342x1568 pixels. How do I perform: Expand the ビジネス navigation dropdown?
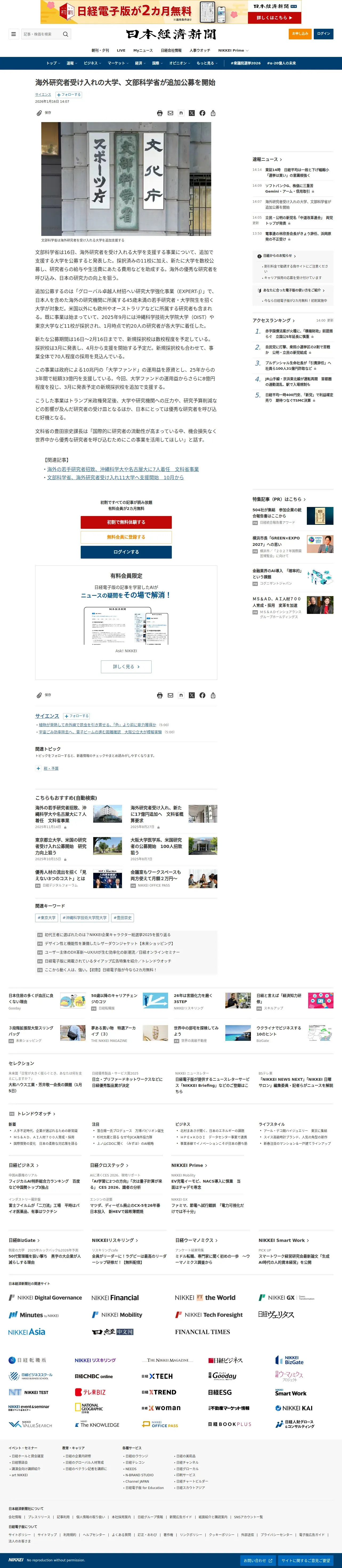pyautogui.click(x=92, y=63)
